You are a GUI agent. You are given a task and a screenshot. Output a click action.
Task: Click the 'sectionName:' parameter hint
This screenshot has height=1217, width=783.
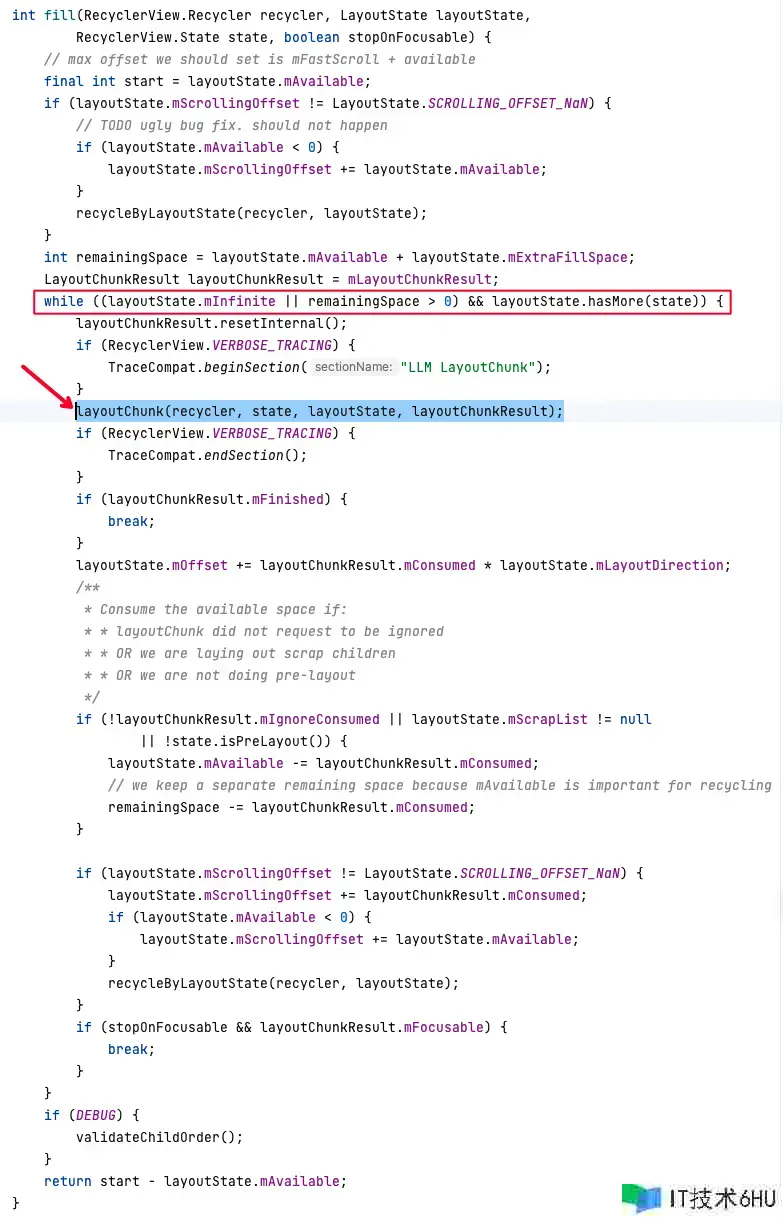[353, 367]
